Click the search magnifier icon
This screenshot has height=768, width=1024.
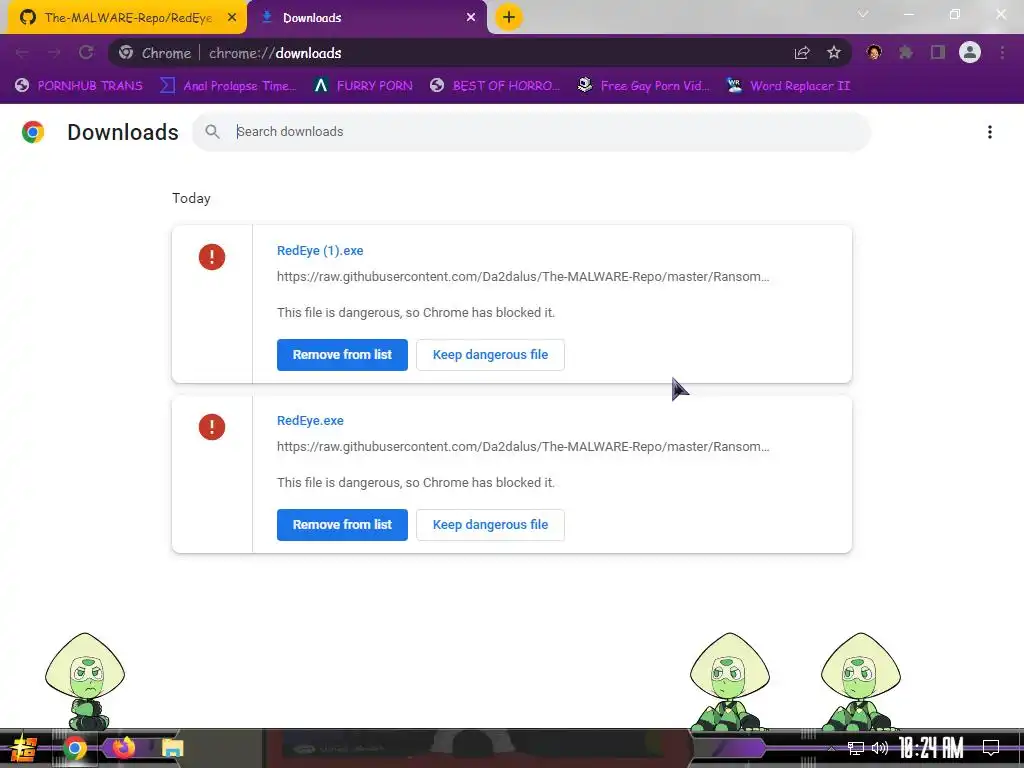pos(212,131)
